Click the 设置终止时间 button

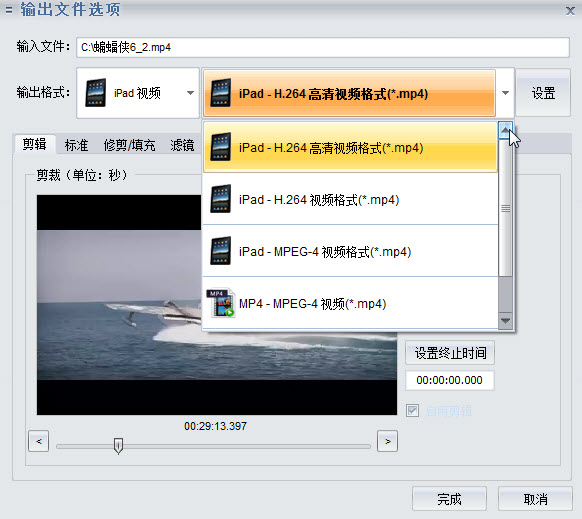point(450,353)
